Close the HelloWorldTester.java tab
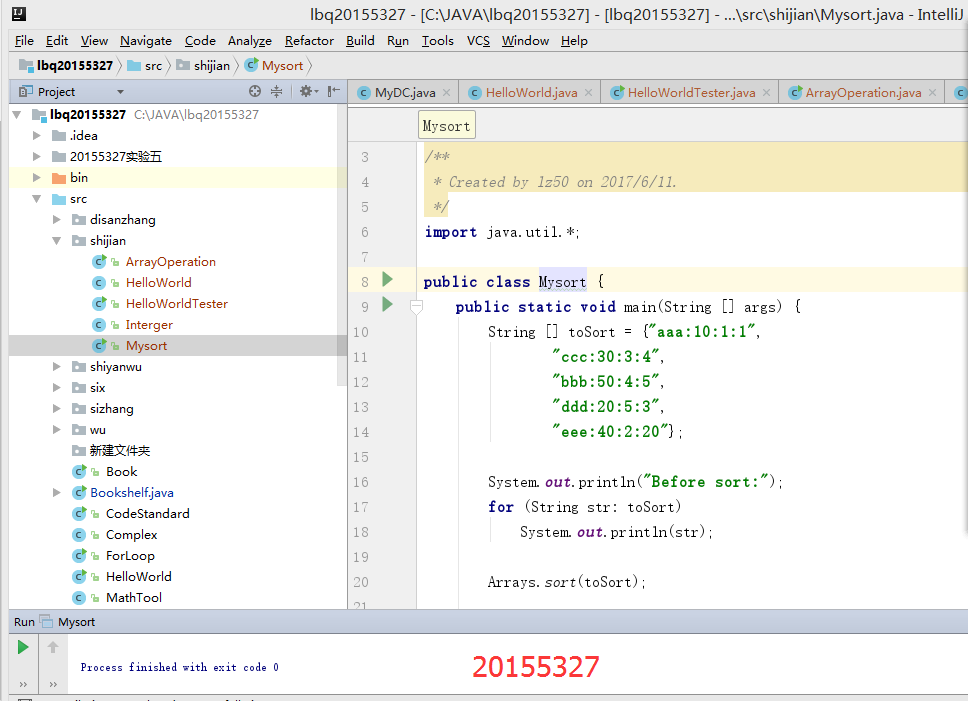Image resolution: width=968 pixels, height=701 pixels. point(766,93)
